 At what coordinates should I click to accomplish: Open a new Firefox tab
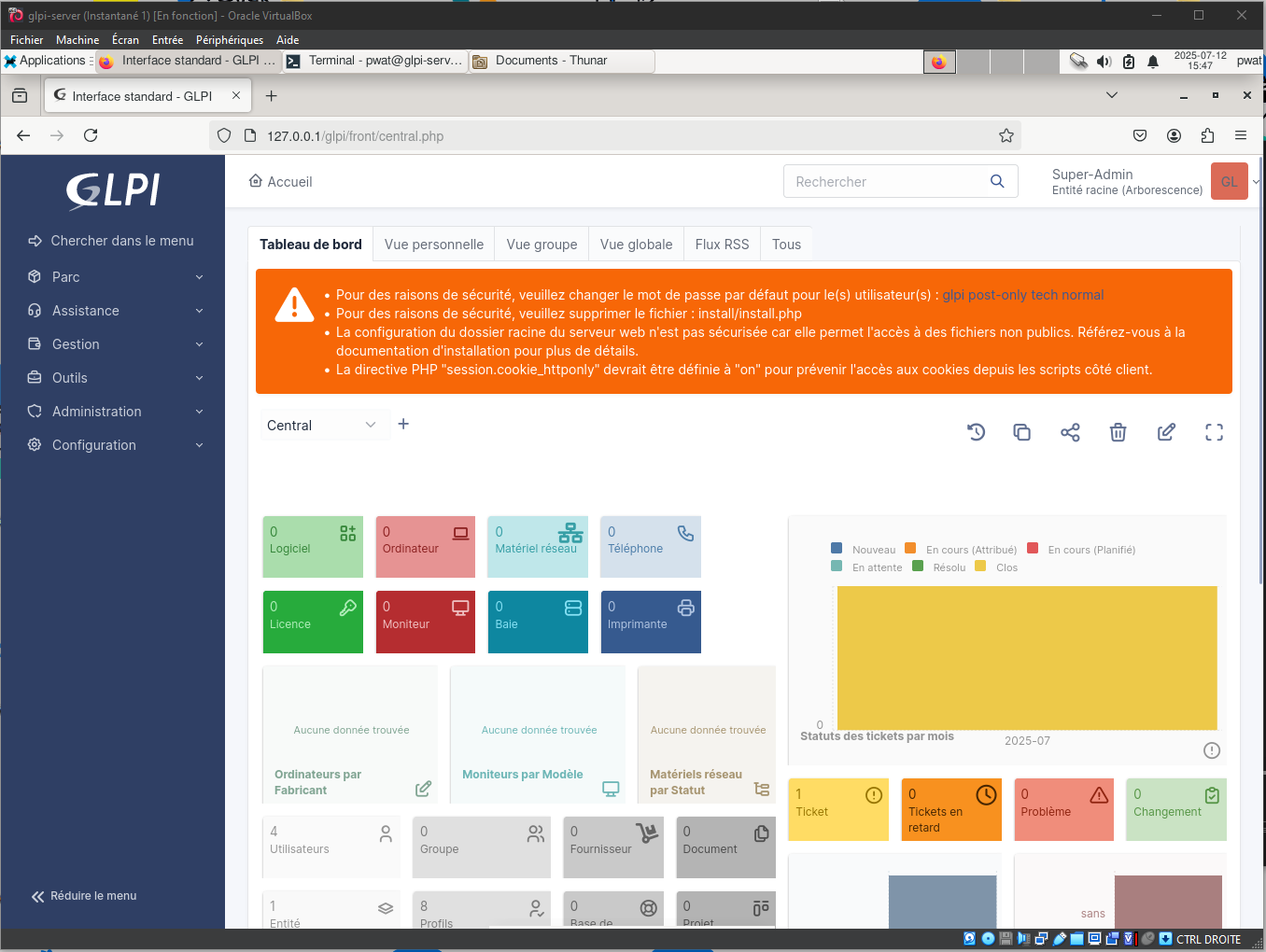(272, 96)
